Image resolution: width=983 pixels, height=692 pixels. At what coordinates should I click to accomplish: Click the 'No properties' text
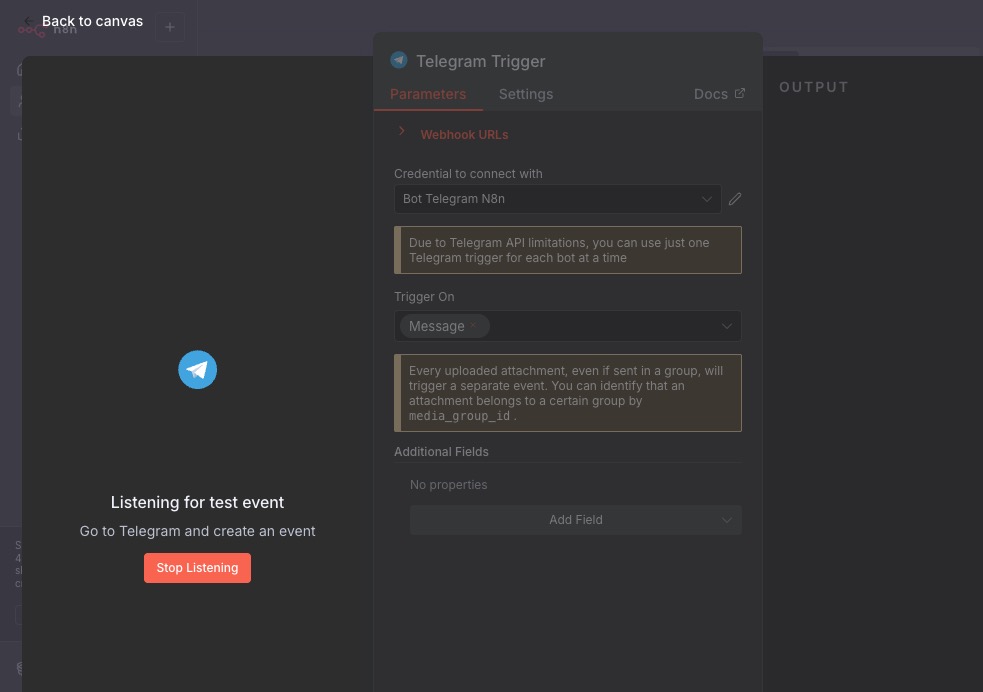(x=448, y=485)
